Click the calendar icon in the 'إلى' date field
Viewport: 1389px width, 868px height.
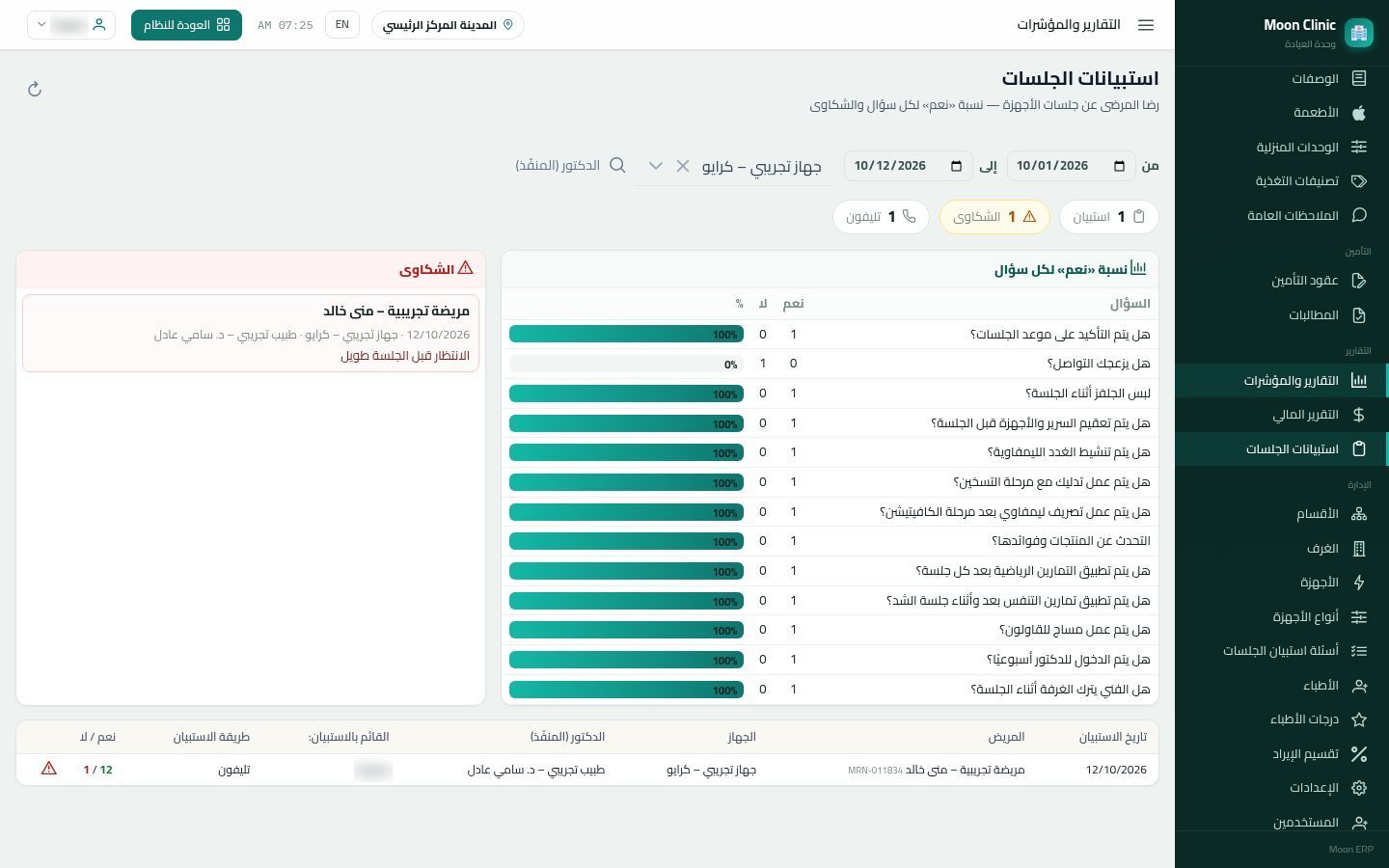click(x=956, y=166)
